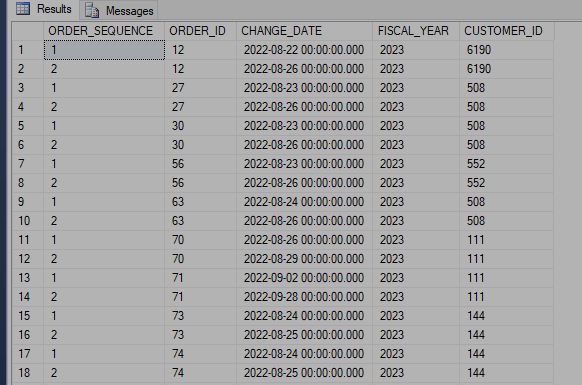This screenshot has height=385, width=582.
Task: Select row 18 by its row number
Action: [28, 373]
